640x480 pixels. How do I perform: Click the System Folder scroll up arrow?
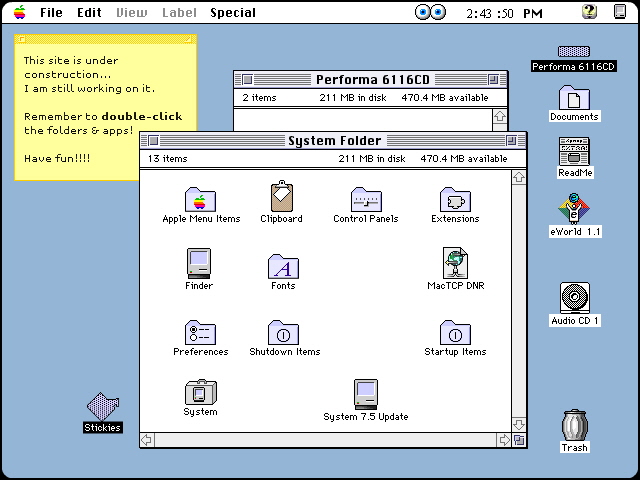click(x=519, y=177)
